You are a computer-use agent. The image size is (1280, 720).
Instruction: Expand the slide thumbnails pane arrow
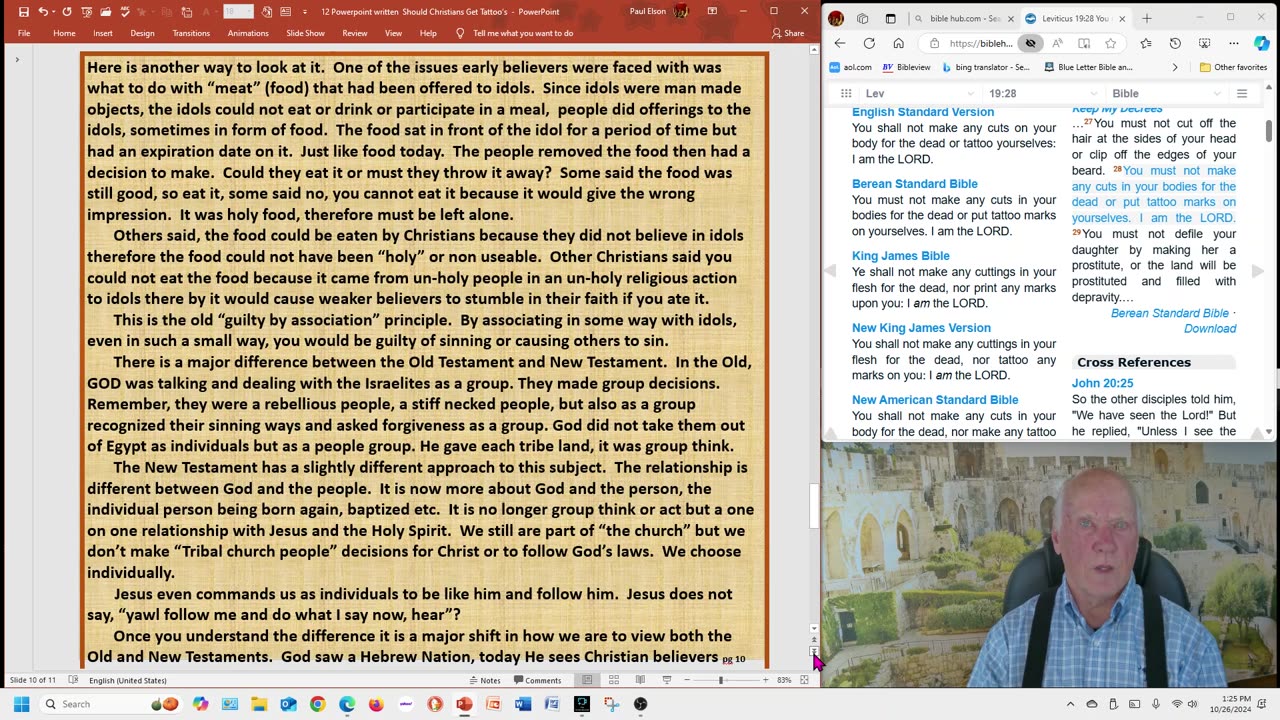[17, 60]
